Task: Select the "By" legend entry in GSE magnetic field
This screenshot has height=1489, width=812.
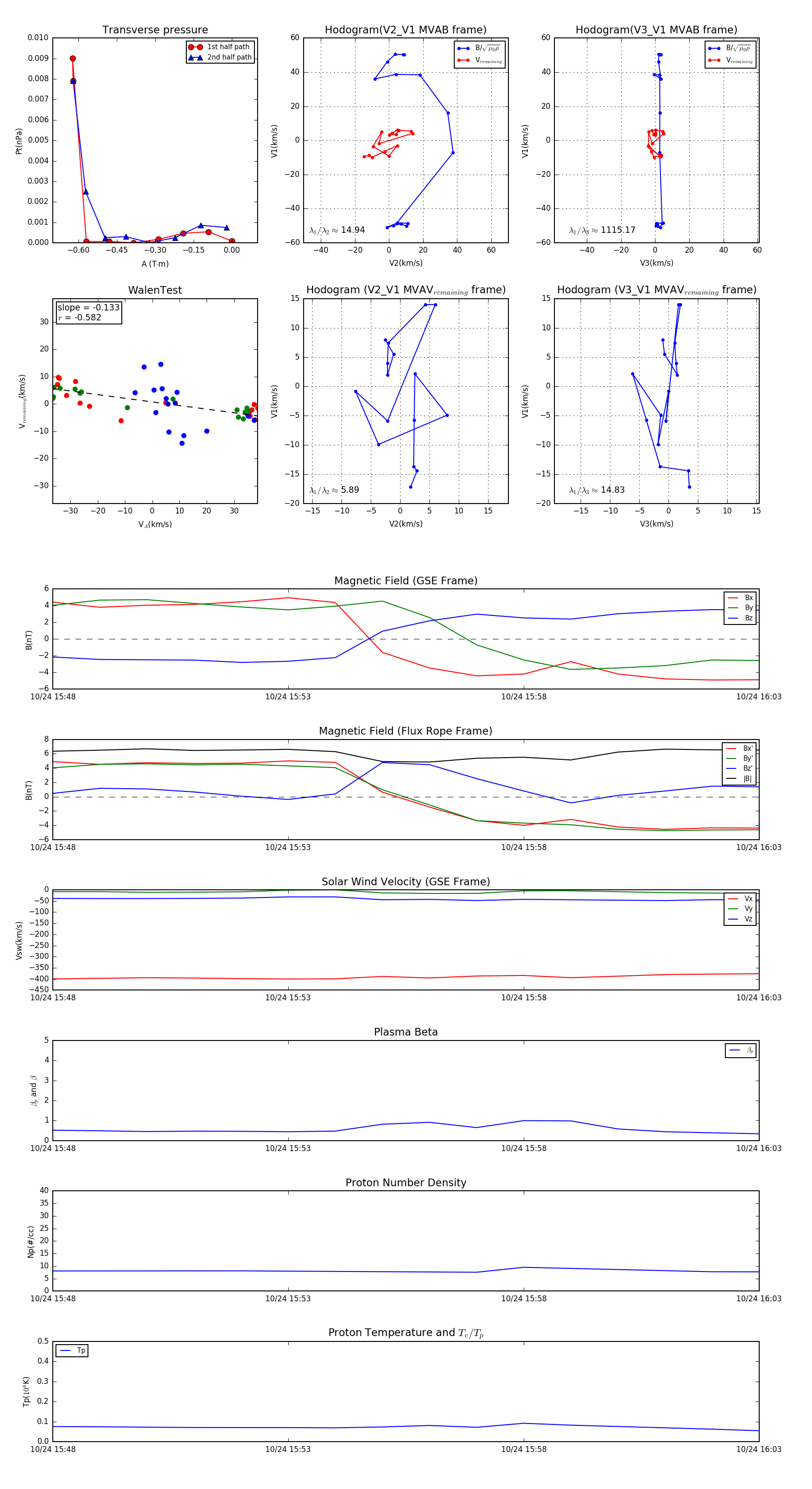Action: pos(740,607)
